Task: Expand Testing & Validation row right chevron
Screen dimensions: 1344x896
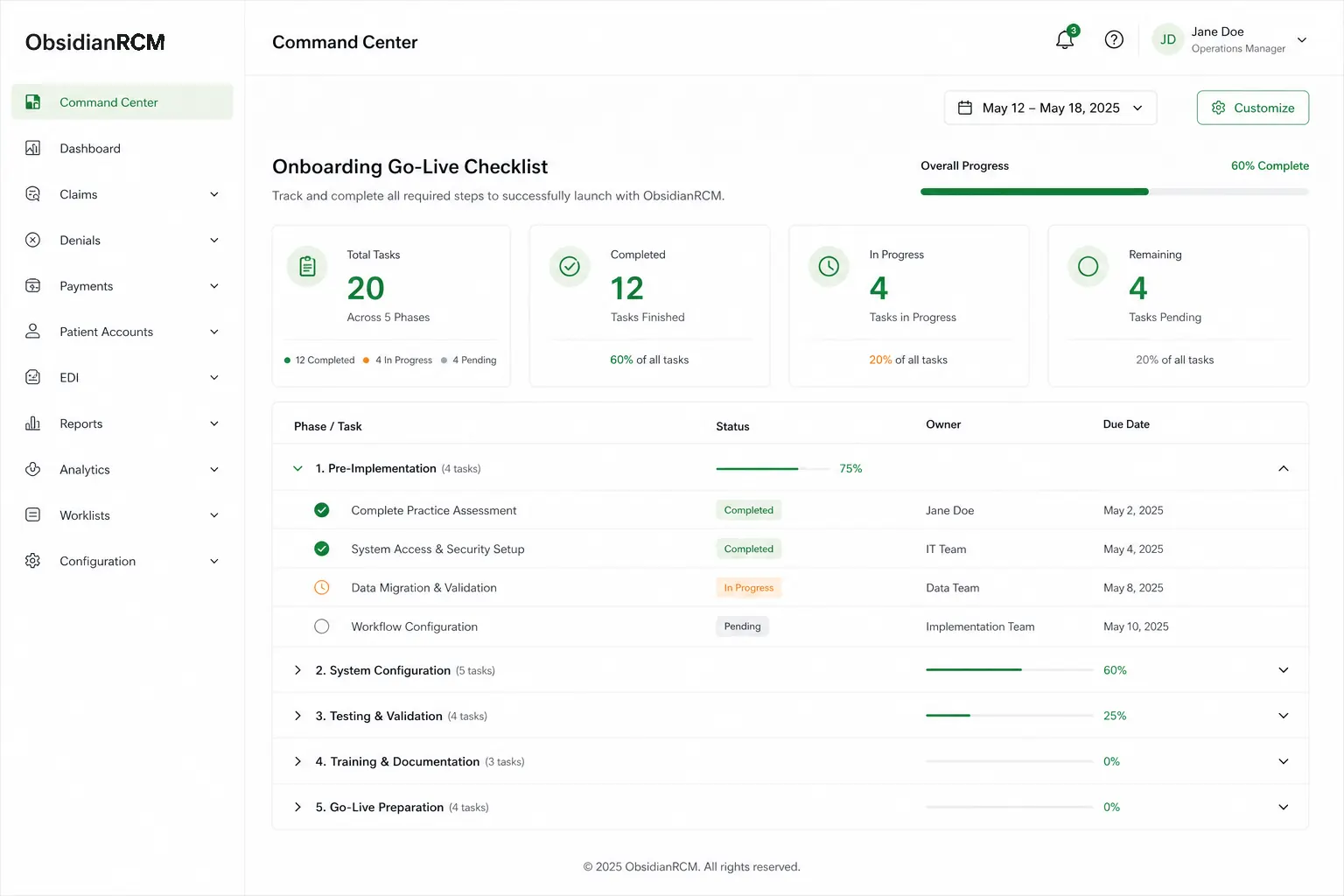Action: [x=1284, y=716]
